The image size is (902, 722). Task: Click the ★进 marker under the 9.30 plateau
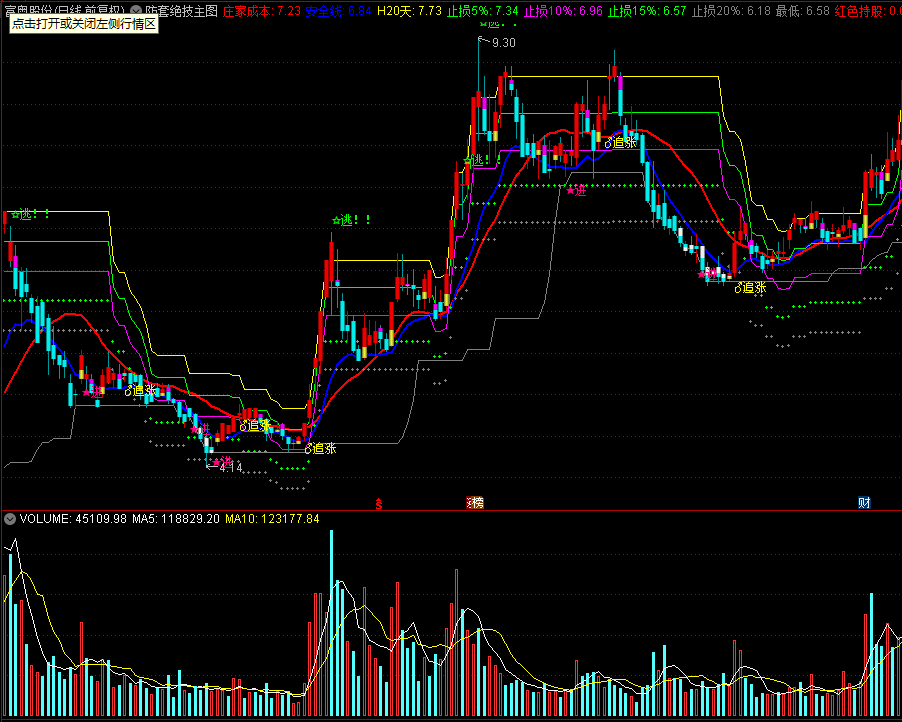tap(576, 190)
